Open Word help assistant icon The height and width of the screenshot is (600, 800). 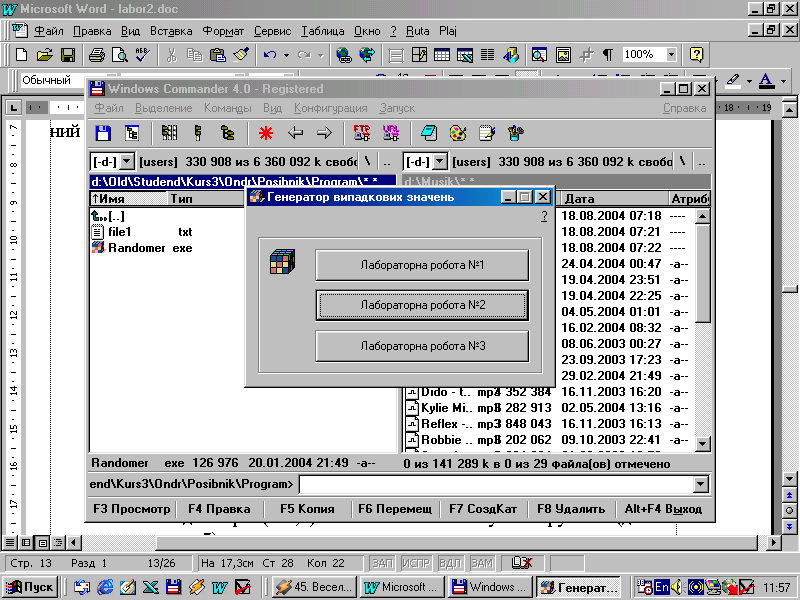pos(696,54)
